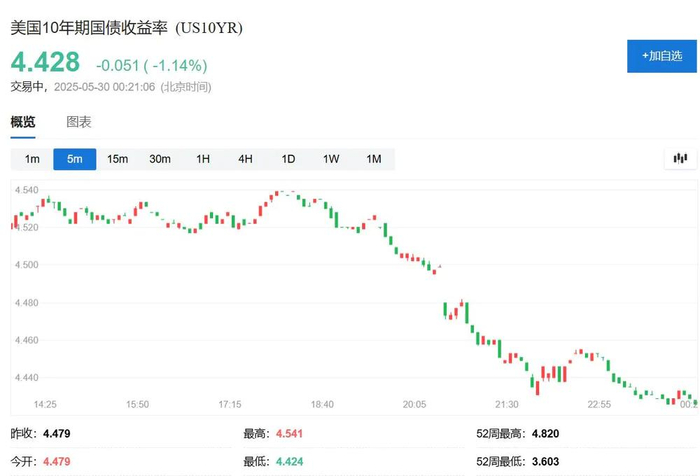
Task: Switch chart to 1D interval
Action: pyautogui.click(x=288, y=159)
